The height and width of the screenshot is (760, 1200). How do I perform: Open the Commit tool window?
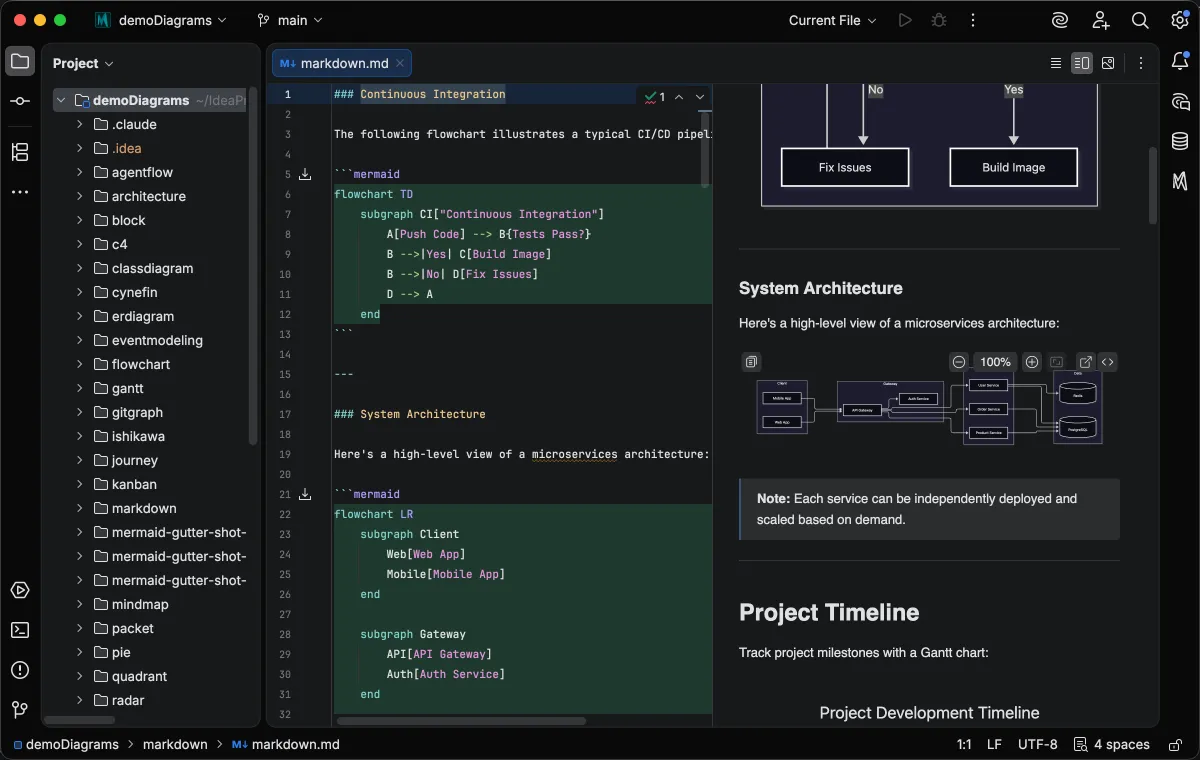tap(20, 102)
